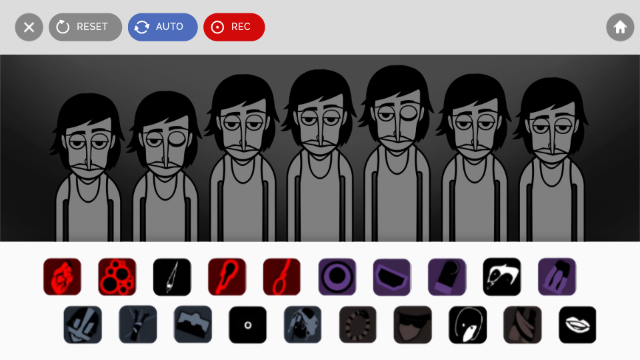The image size is (640, 360).
Task: Select the red thin looped spoon icon
Action: tap(282, 276)
